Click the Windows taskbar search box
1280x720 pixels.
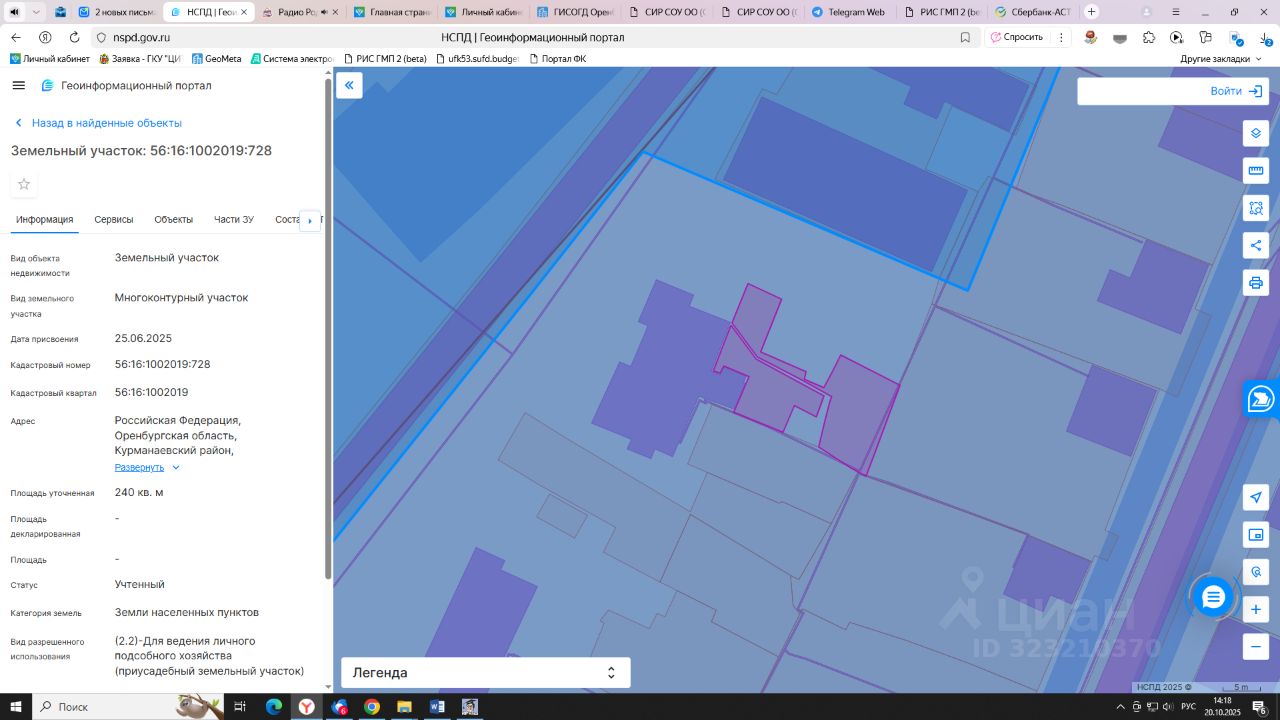(x=129, y=707)
